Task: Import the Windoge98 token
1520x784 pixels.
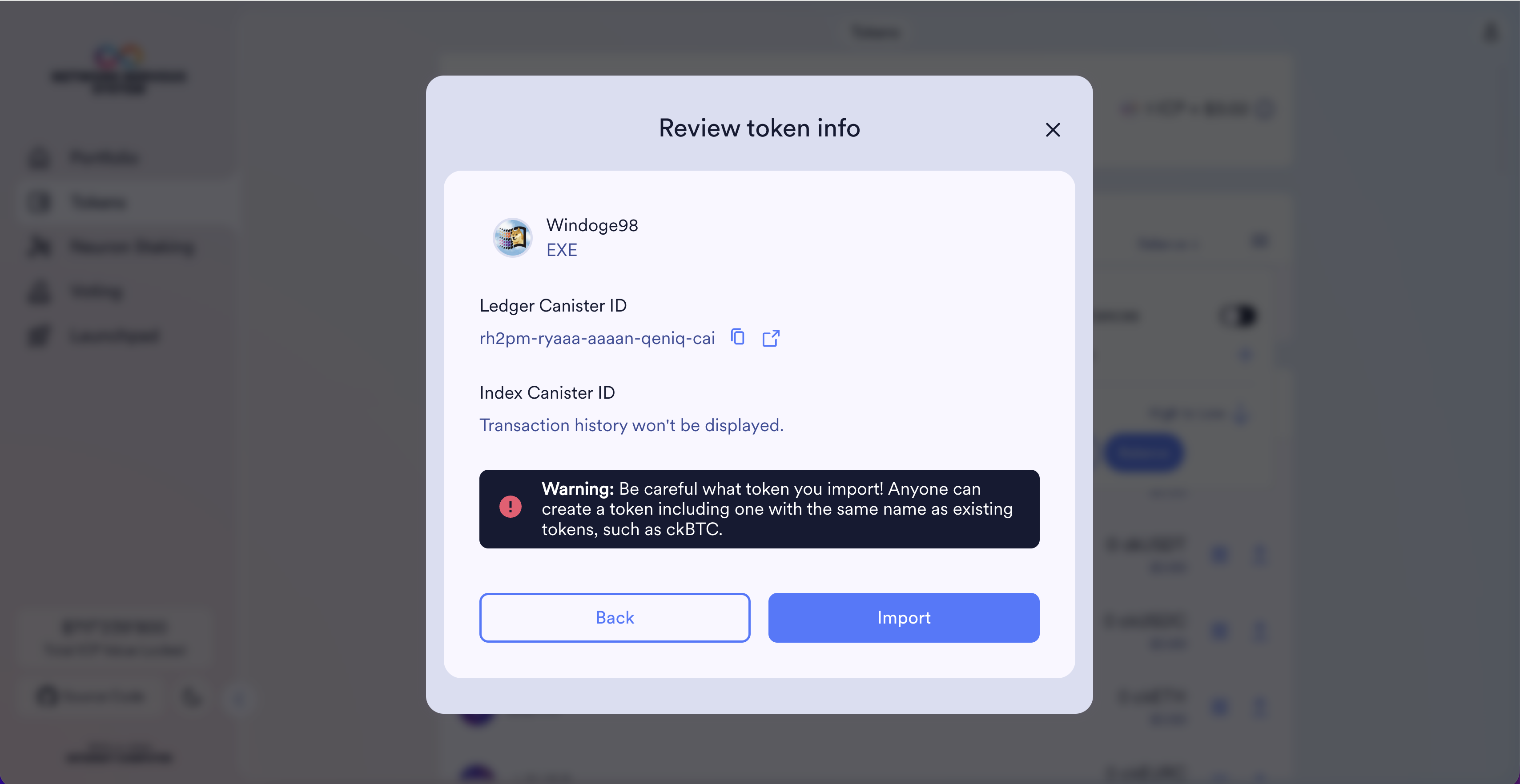Action: [x=903, y=618]
